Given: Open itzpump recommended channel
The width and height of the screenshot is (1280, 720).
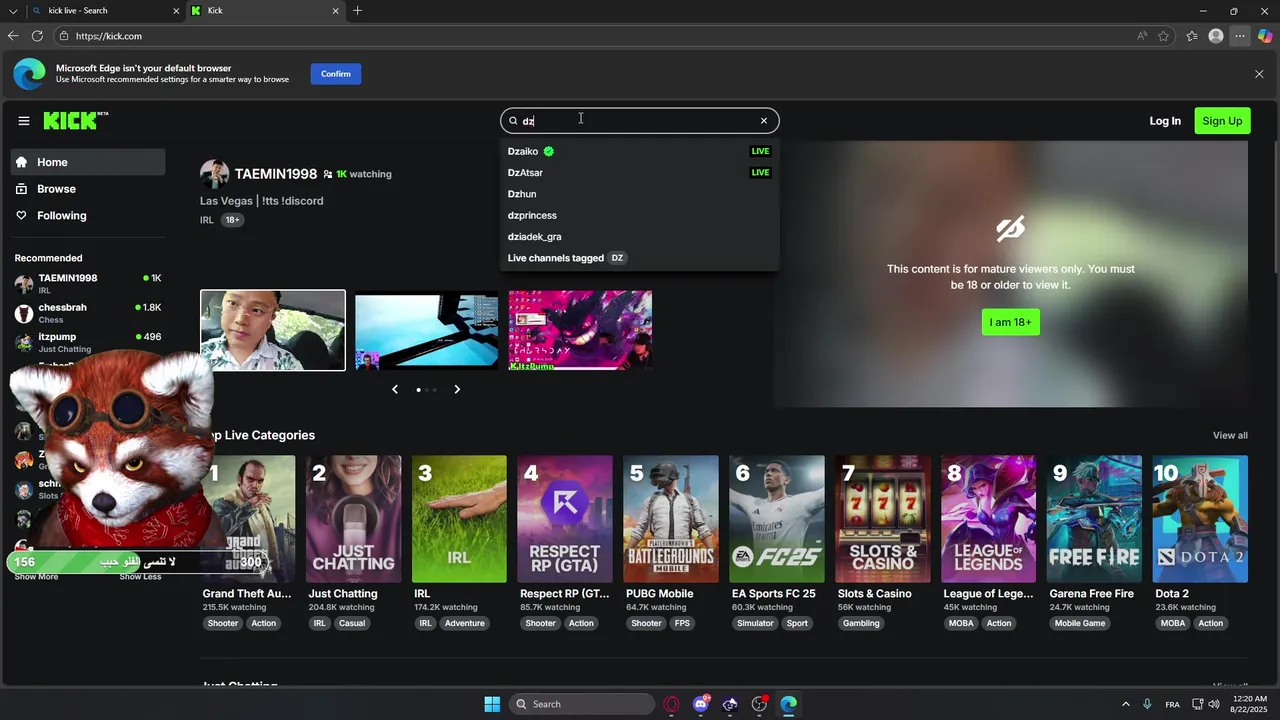Looking at the screenshot, I should tap(88, 342).
